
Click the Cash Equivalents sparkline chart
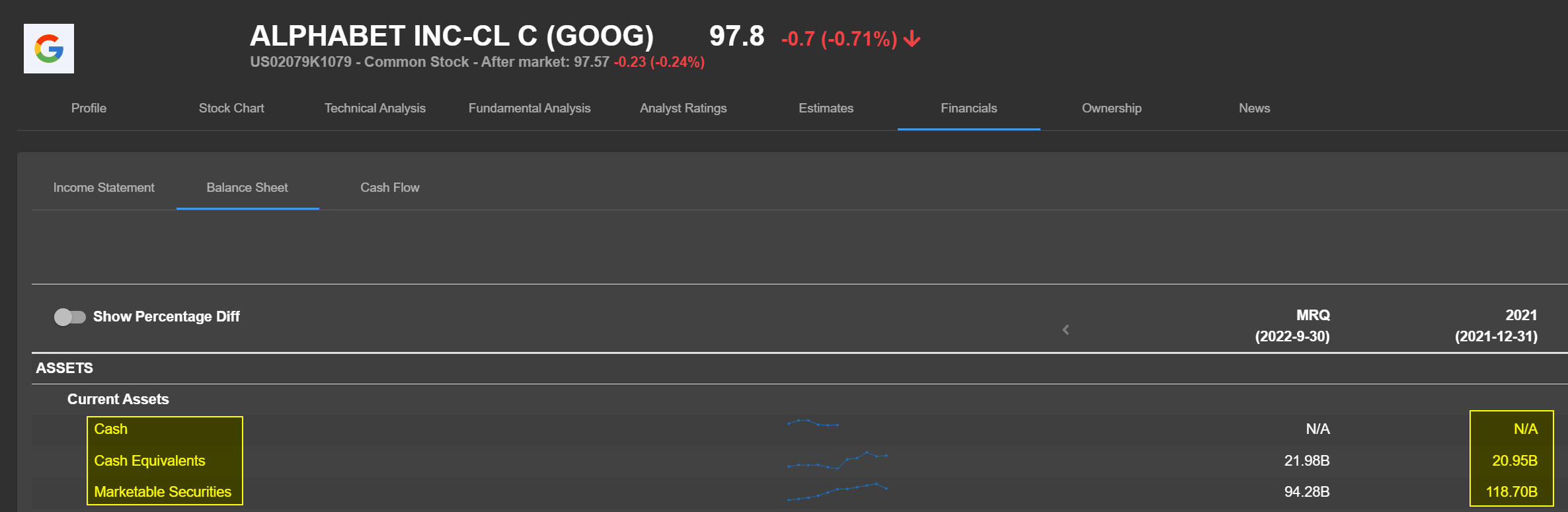coord(838,460)
